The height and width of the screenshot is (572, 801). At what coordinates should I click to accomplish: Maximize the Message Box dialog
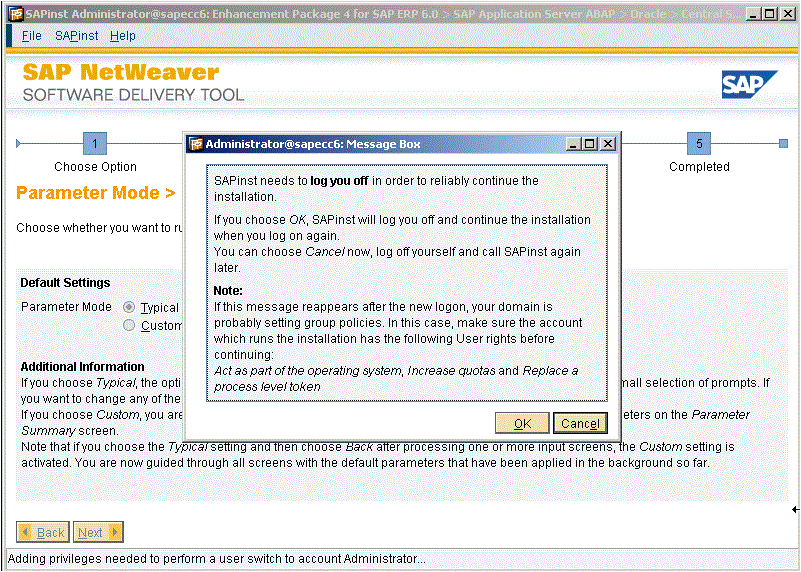pos(590,144)
